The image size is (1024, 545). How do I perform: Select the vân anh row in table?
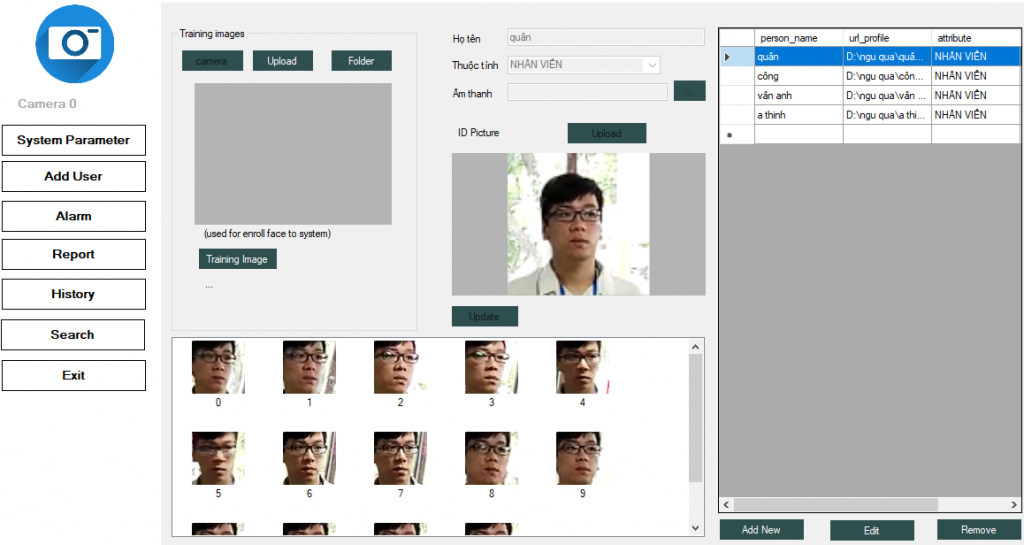click(x=797, y=95)
